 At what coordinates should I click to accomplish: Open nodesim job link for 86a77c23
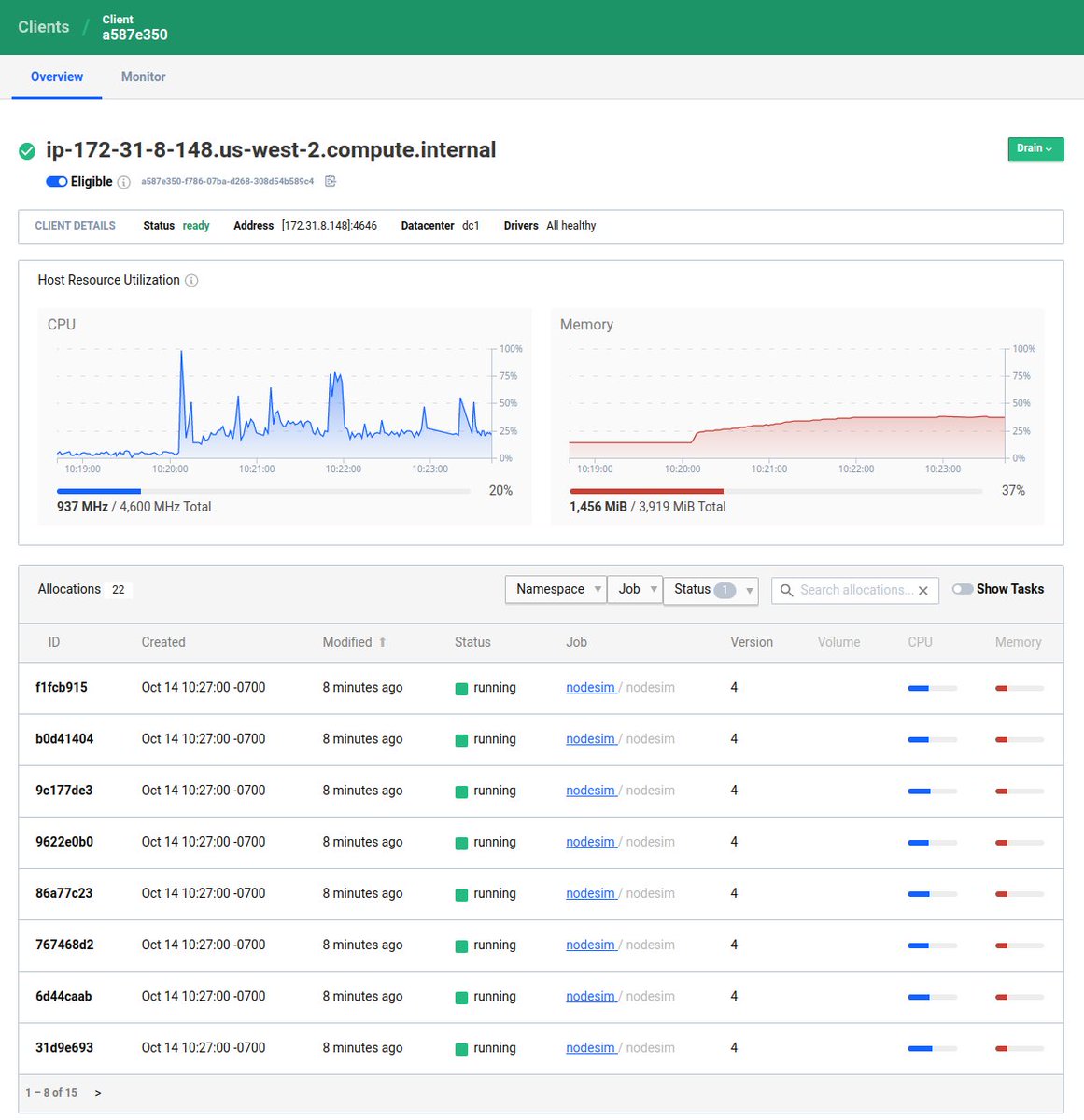click(590, 893)
